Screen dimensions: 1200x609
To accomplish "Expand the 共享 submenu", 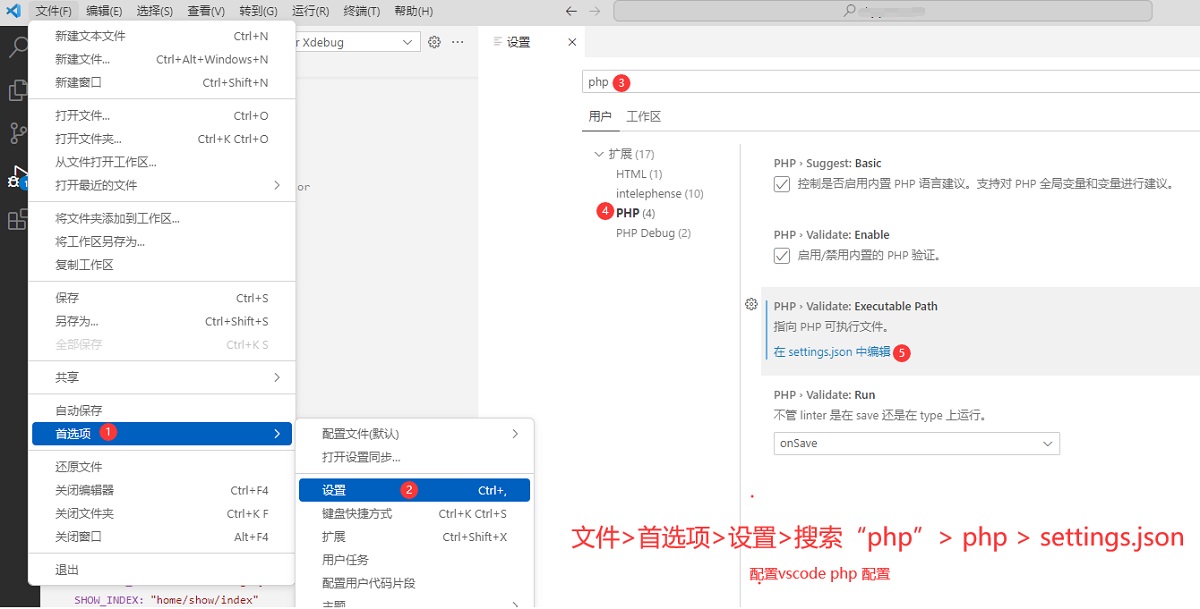I will coord(162,377).
